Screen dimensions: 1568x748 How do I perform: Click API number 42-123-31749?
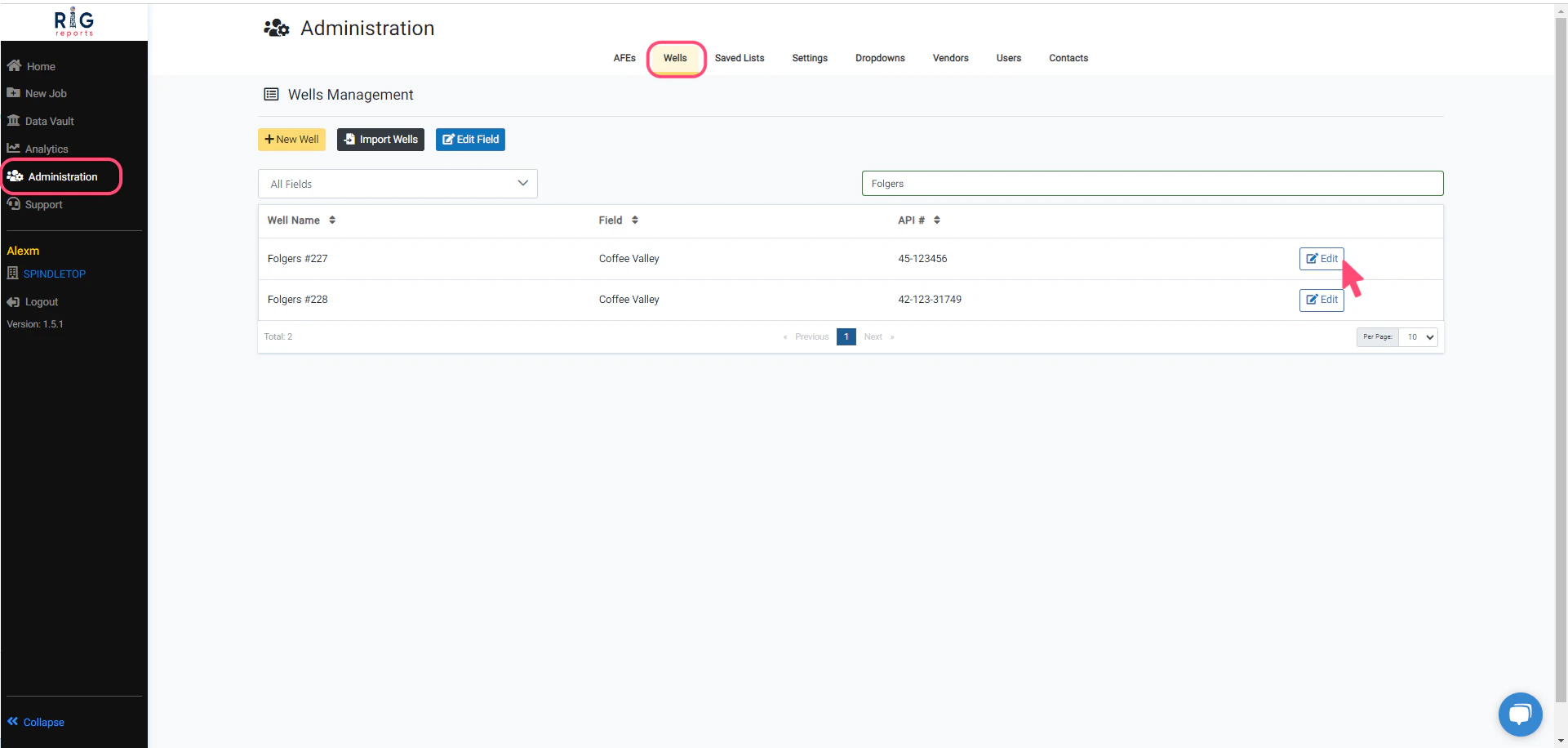click(x=930, y=300)
